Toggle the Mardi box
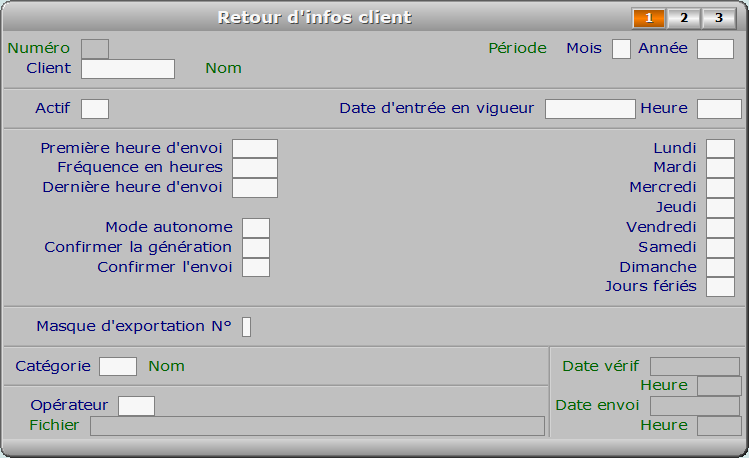The image size is (749, 458). (x=720, y=168)
